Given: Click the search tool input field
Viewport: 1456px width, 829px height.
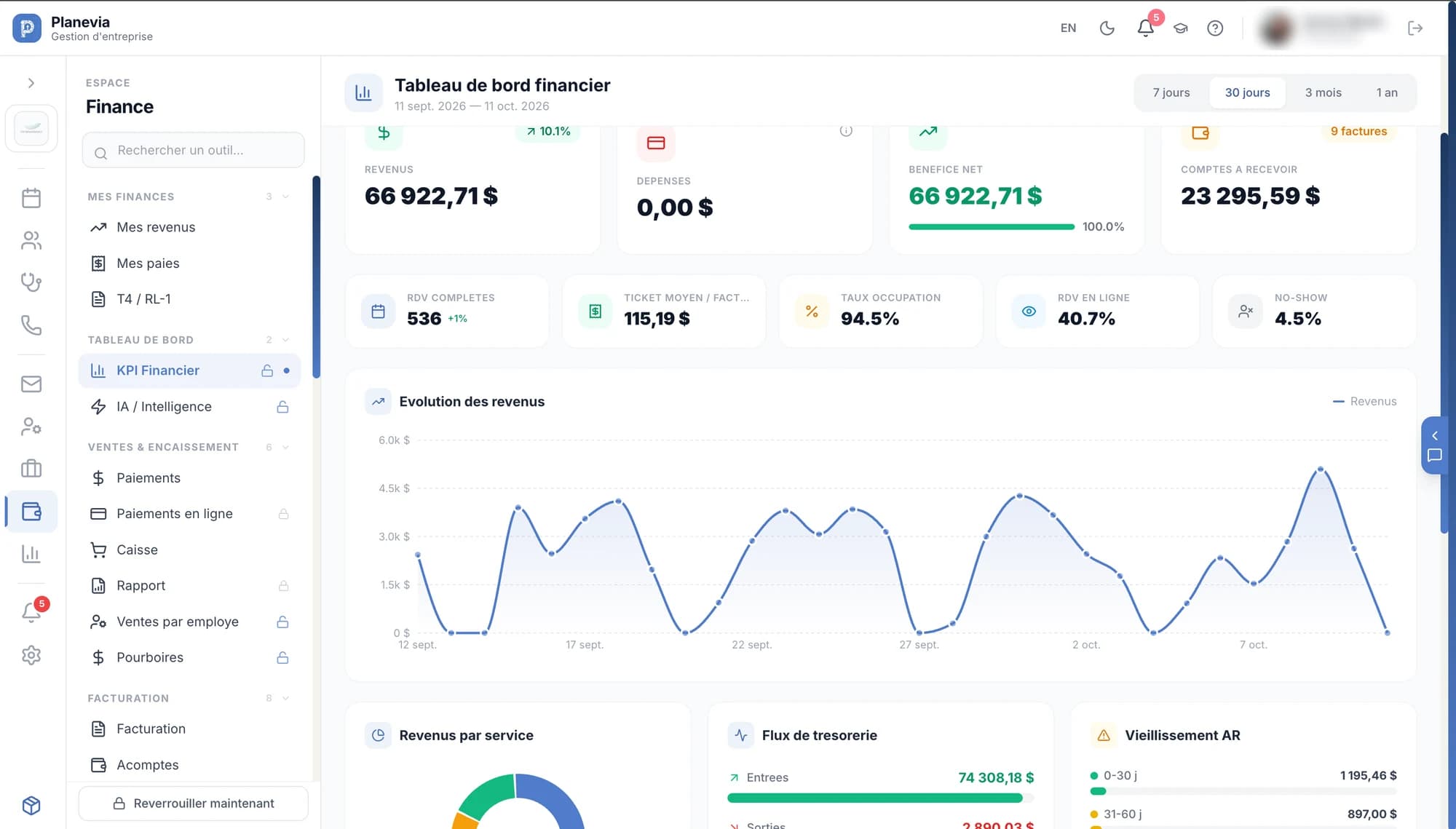Looking at the screenshot, I should click(x=193, y=151).
